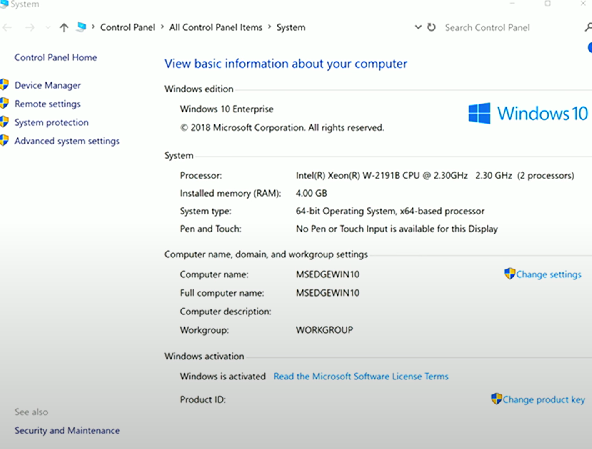592x449 pixels.
Task: Click Change settings for computer name
Action: pos(549,275)
